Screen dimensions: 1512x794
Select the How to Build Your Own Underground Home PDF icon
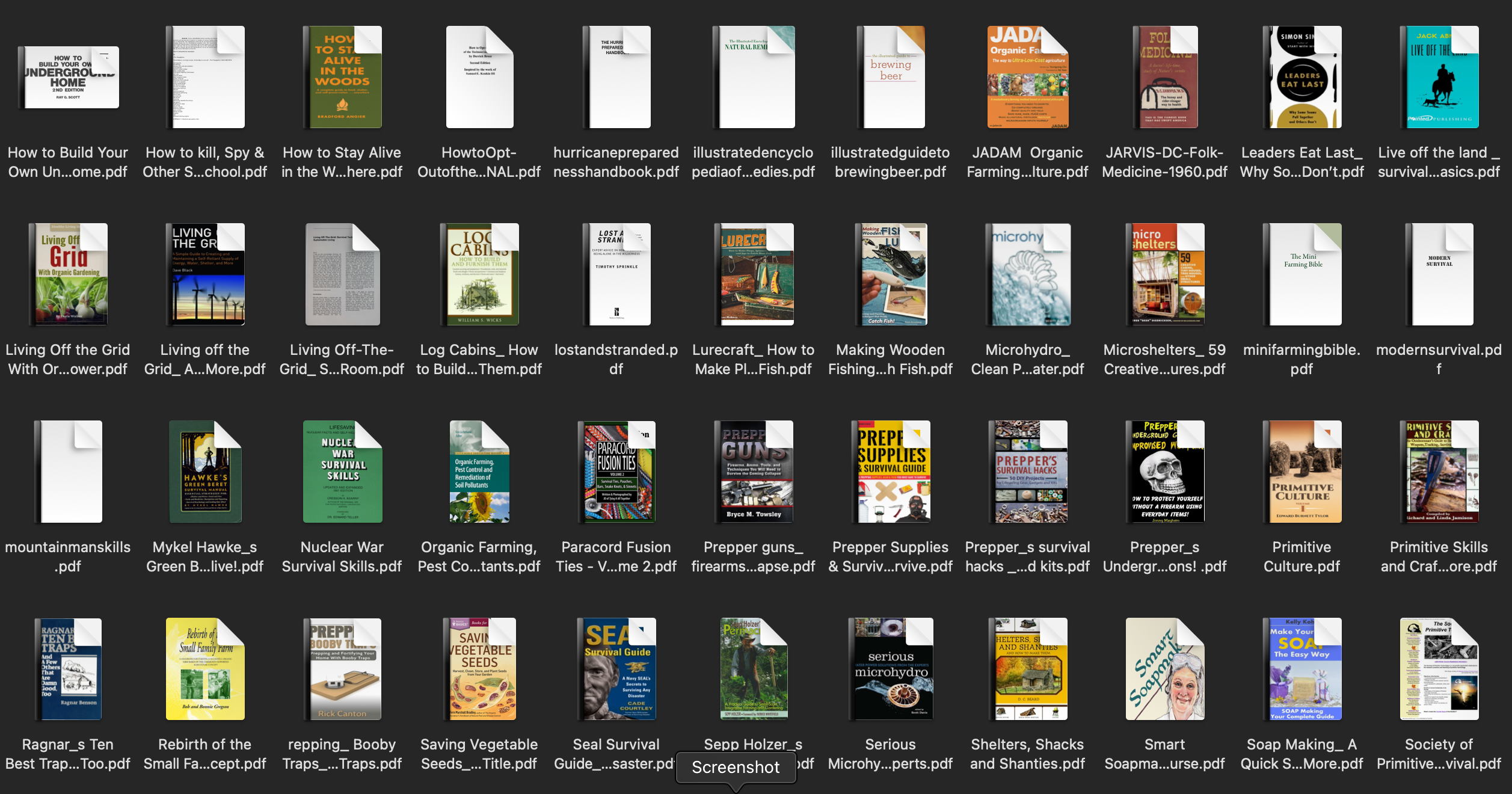tap(68, 77)
